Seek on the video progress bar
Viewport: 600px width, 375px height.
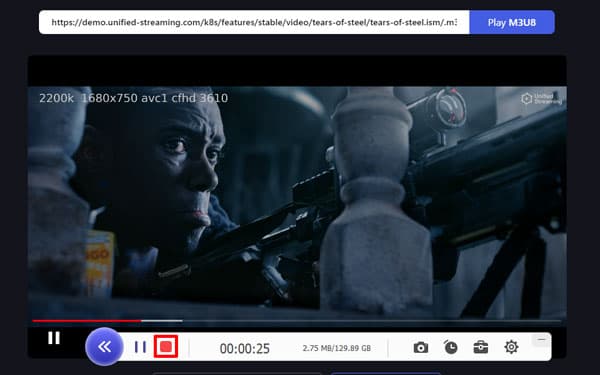click(x=297, y=321)
